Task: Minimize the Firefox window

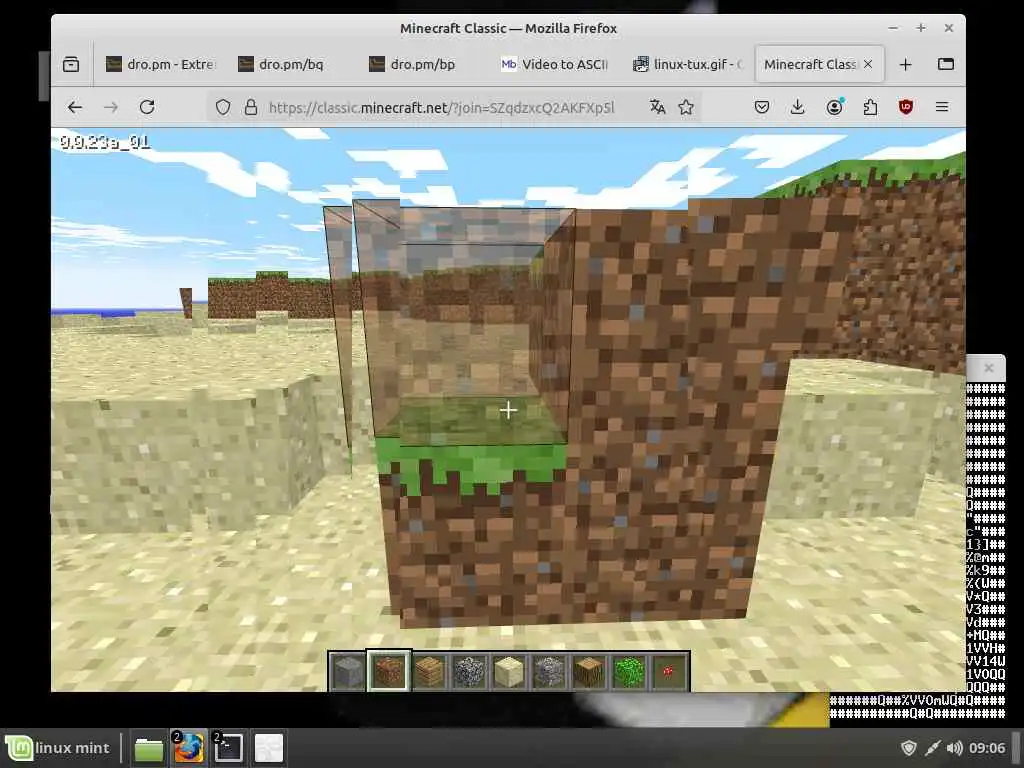Action: (893, 28)
